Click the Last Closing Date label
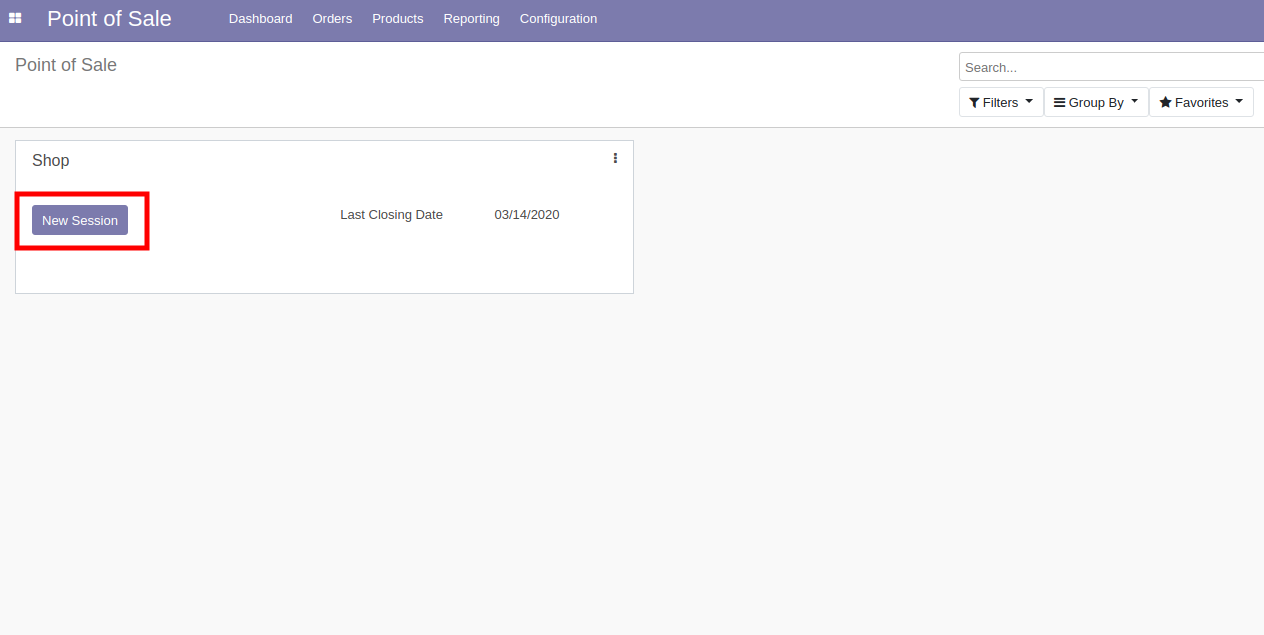 (x=391, y=214)
